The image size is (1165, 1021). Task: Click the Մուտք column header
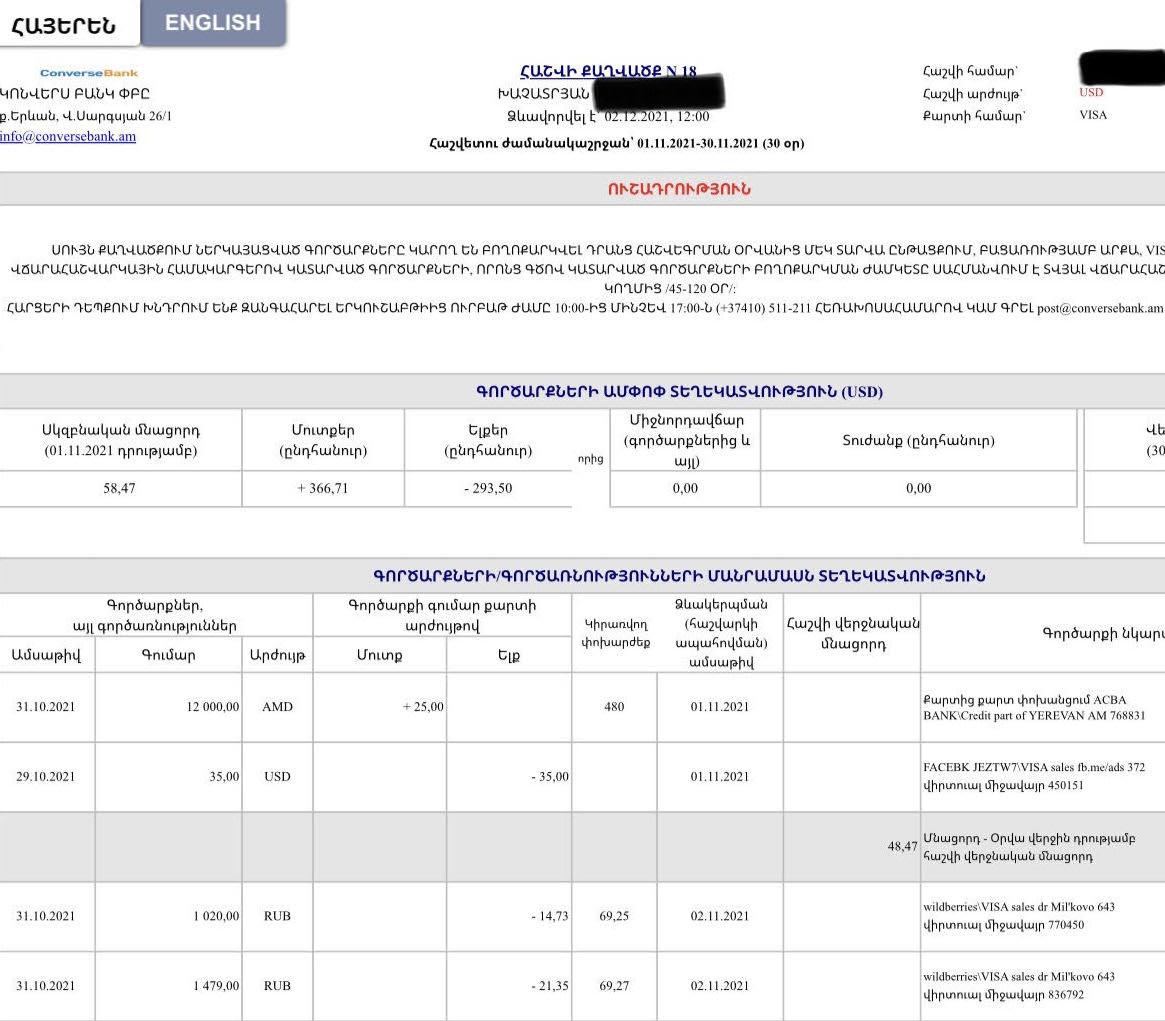click(380, 655)
